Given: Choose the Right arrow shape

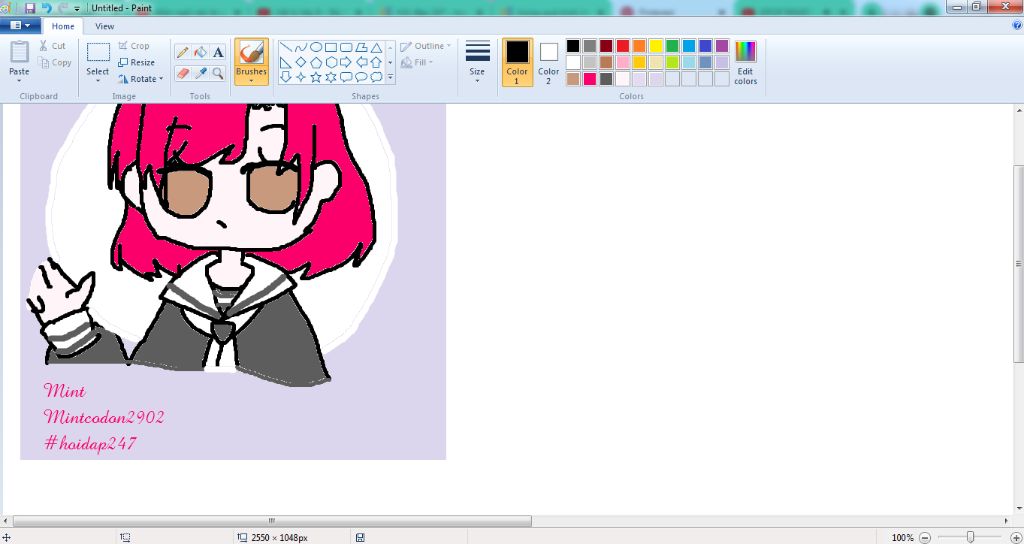Looking at the screenshot, I should [x=345, y=63].
